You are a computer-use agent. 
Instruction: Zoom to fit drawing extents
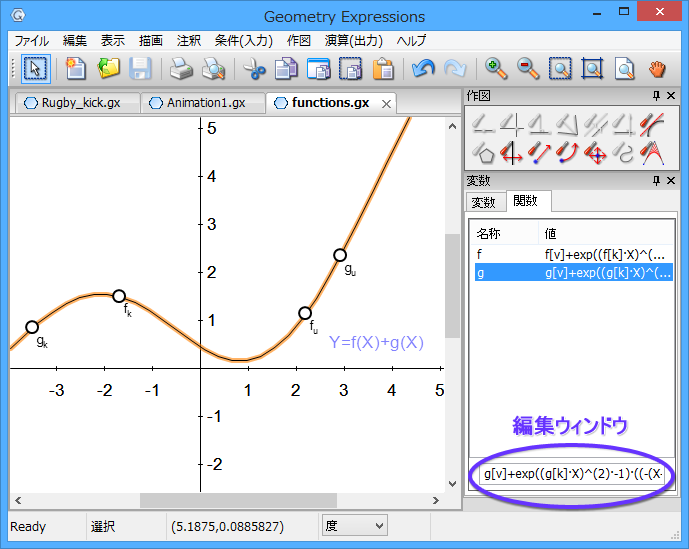pyautogui.click(x=592, y=69)
